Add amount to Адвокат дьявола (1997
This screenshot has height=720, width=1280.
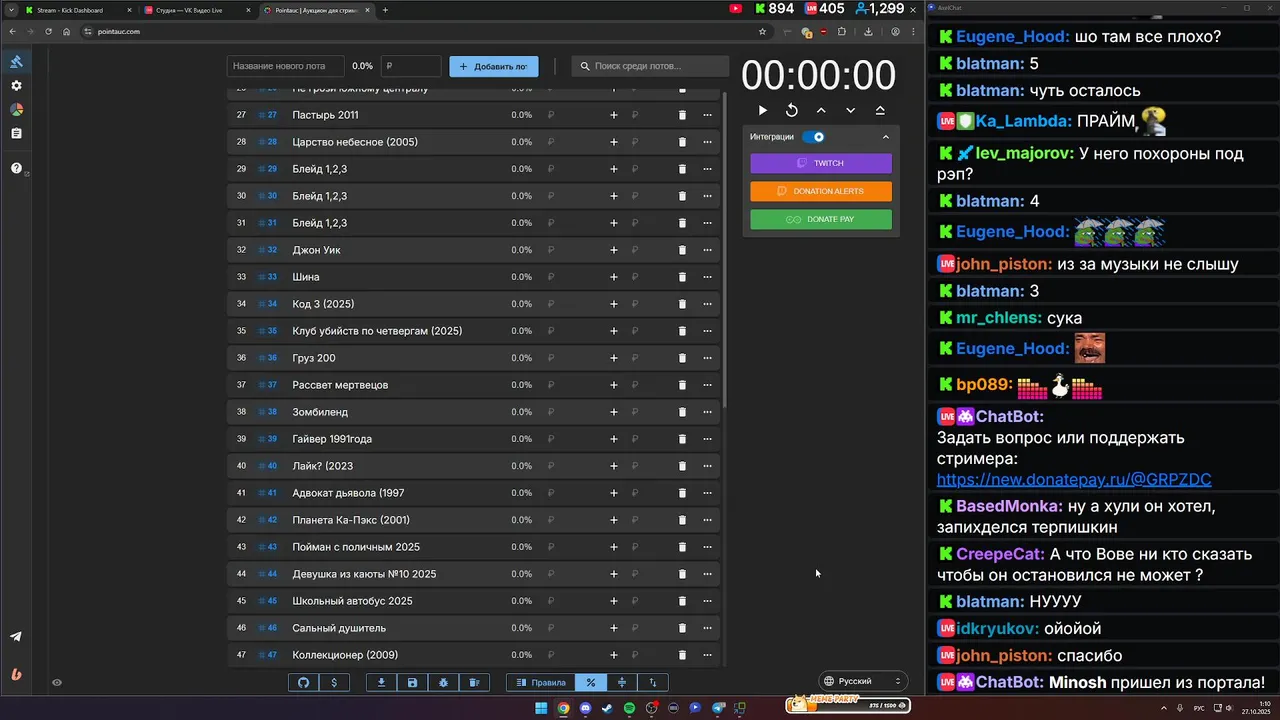pyautogui.click(x=614, y=493)
